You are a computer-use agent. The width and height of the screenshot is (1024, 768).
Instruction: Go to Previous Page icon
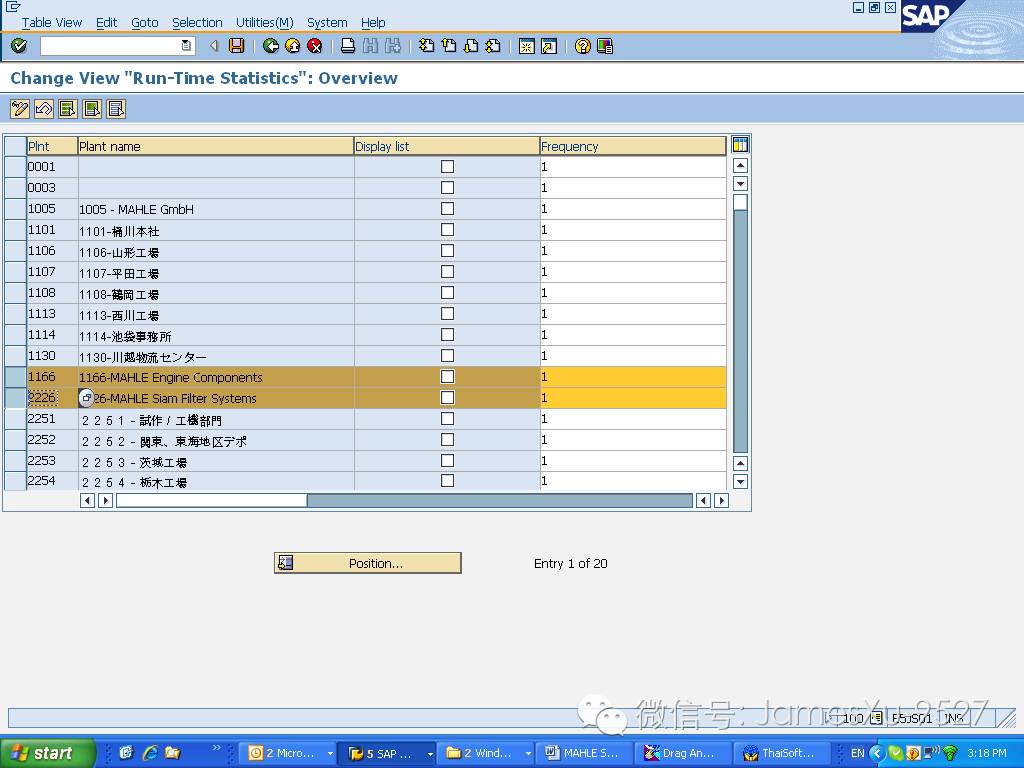click(x=449, y=46)
